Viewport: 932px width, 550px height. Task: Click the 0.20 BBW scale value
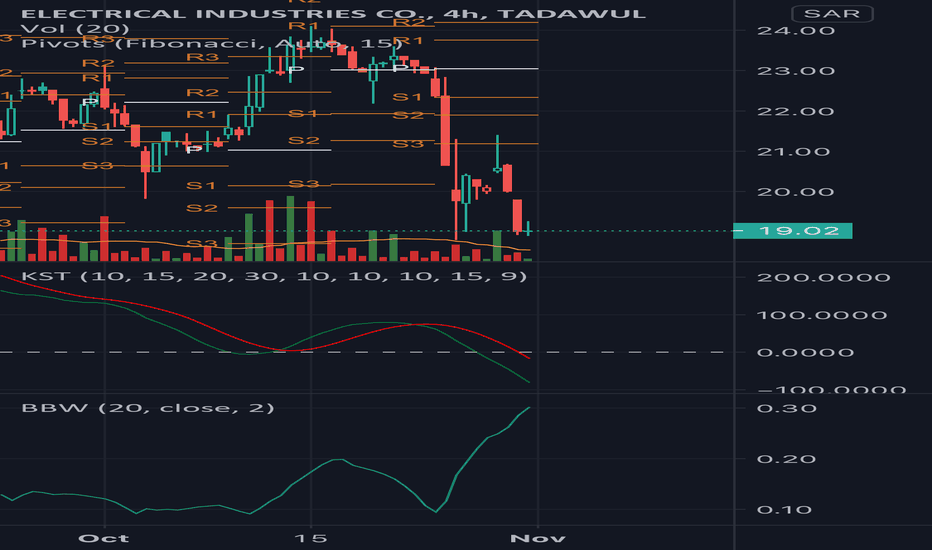click(x=786, y=459)
